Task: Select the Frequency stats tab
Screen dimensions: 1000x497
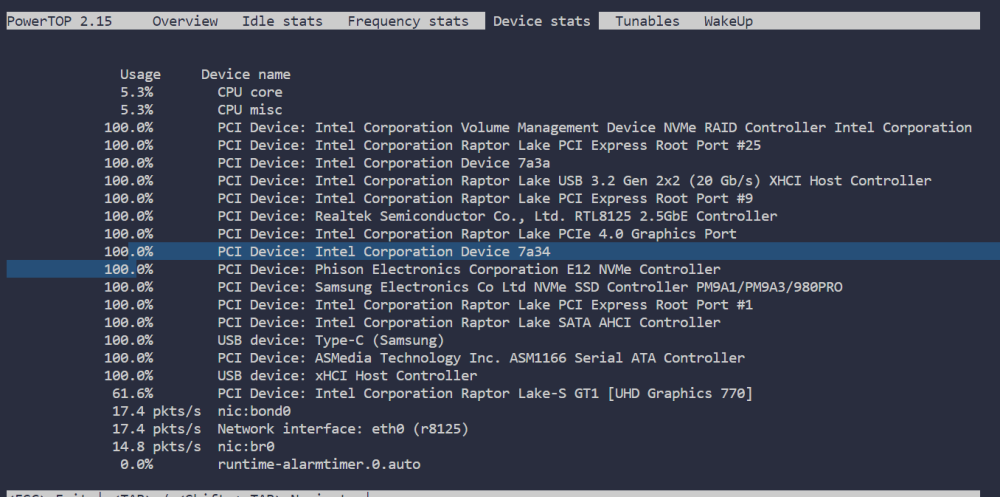Action: [408, 21]
